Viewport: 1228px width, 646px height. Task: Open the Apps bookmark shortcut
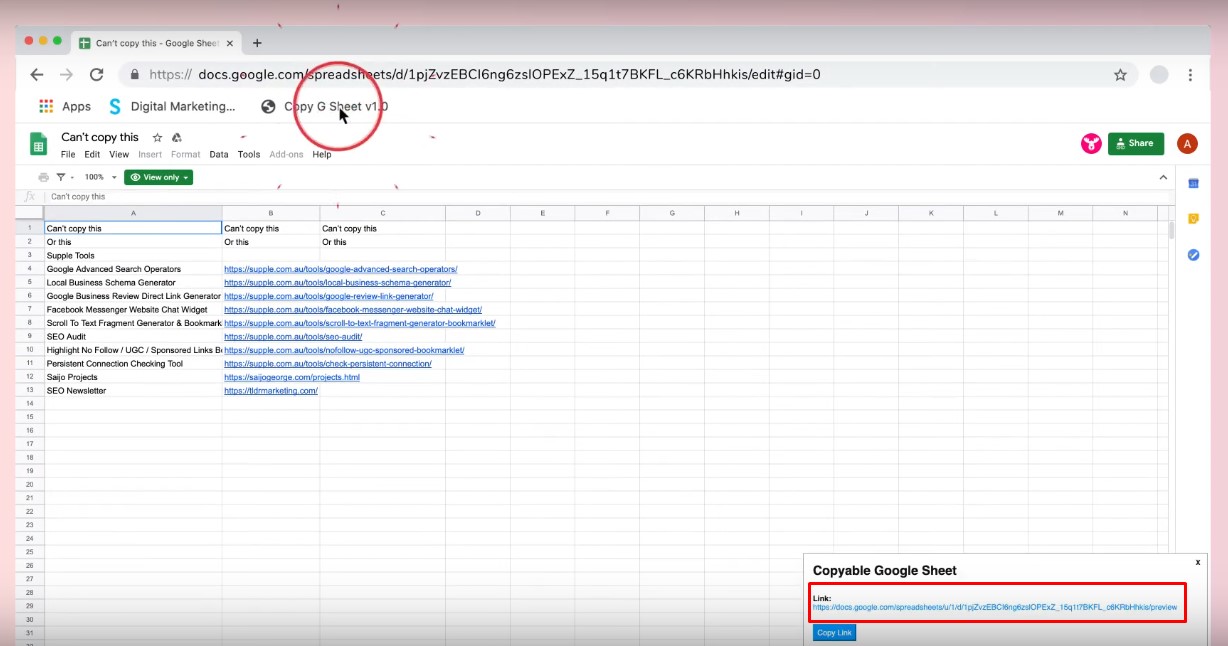click(x=64, y=106)
